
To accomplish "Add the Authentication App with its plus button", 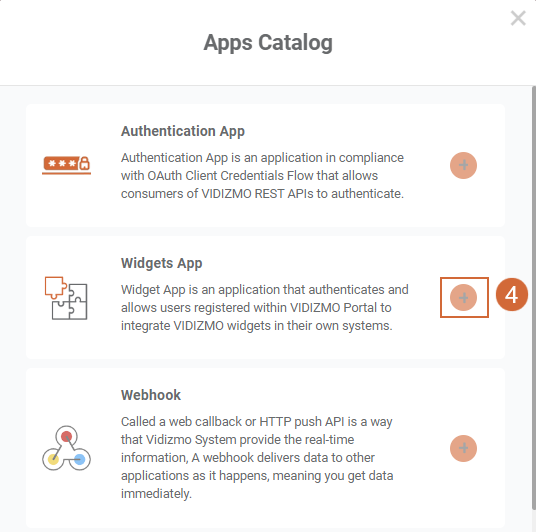I will pos(463,165).
